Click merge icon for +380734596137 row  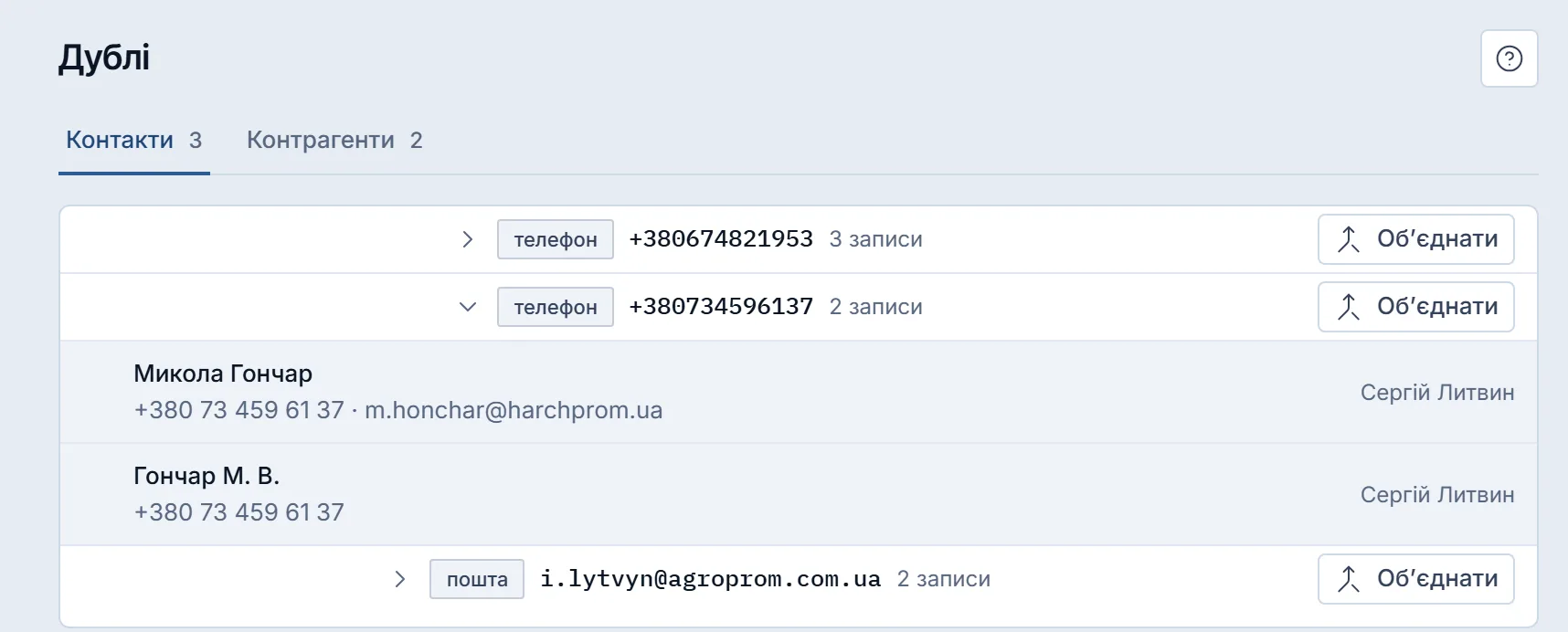(1349, 307)
